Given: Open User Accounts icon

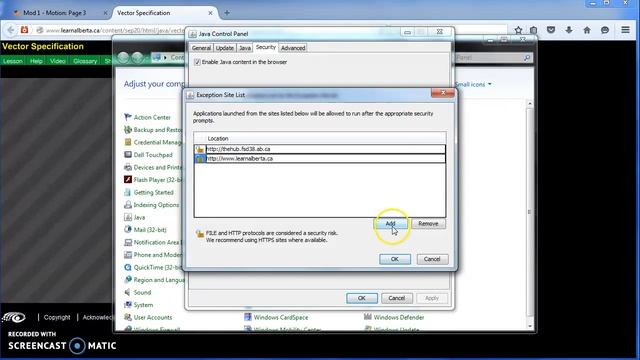Looking at the screenshot, I should click(x=128, y=317).
